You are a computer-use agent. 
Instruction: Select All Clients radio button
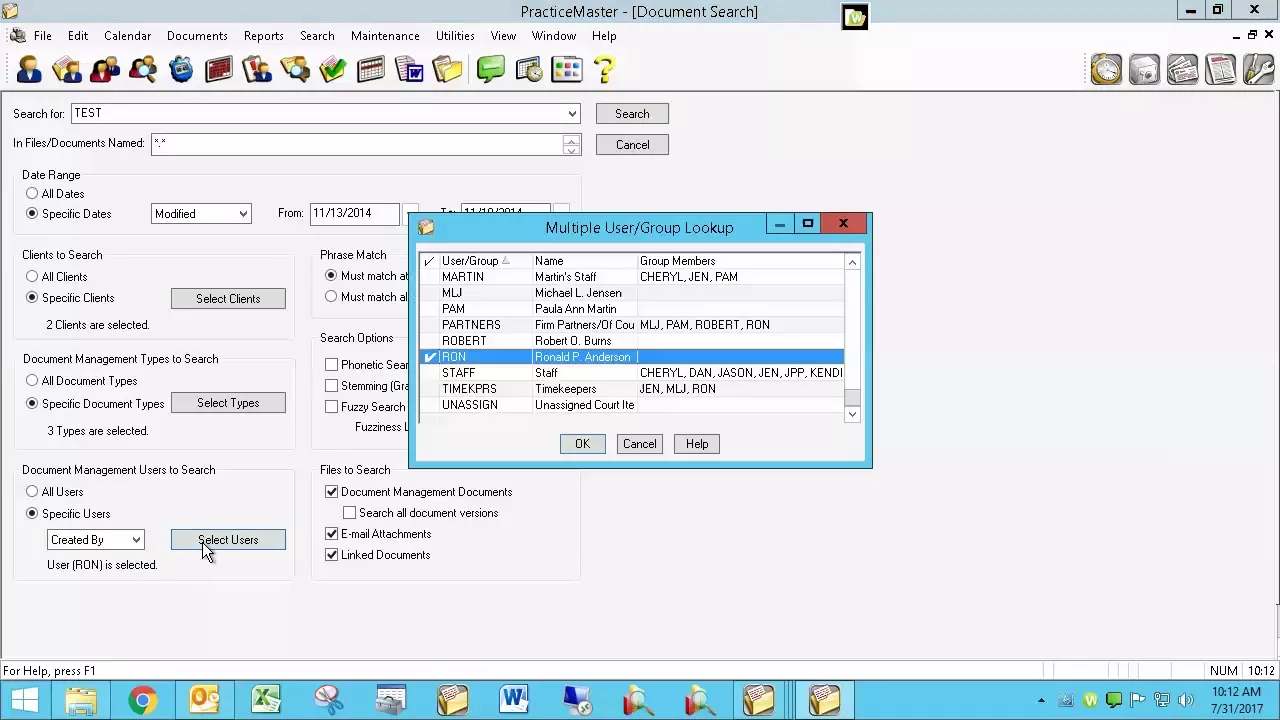pyautogui.click(x=33, y=277)
